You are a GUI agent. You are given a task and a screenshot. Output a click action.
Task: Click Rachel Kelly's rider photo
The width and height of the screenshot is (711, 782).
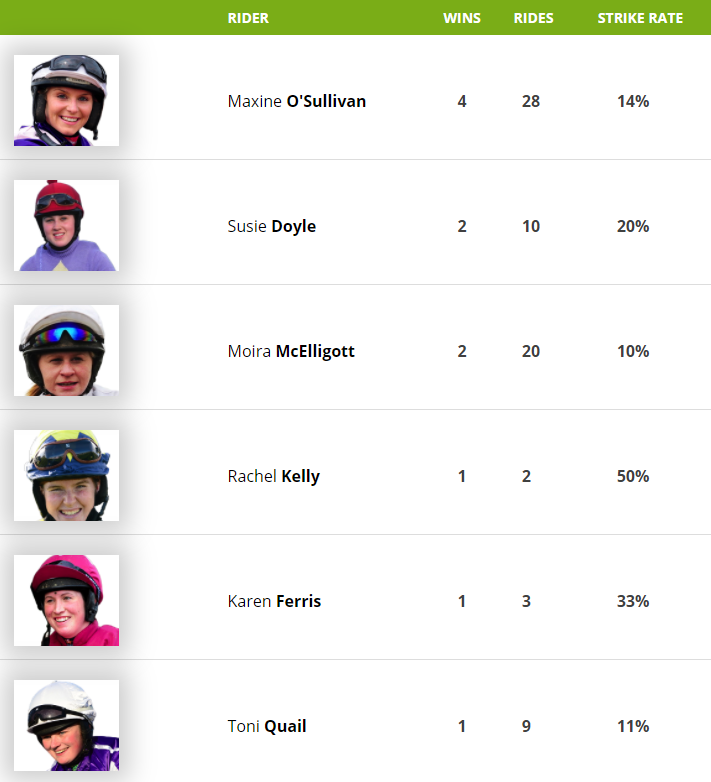point(66,476)
